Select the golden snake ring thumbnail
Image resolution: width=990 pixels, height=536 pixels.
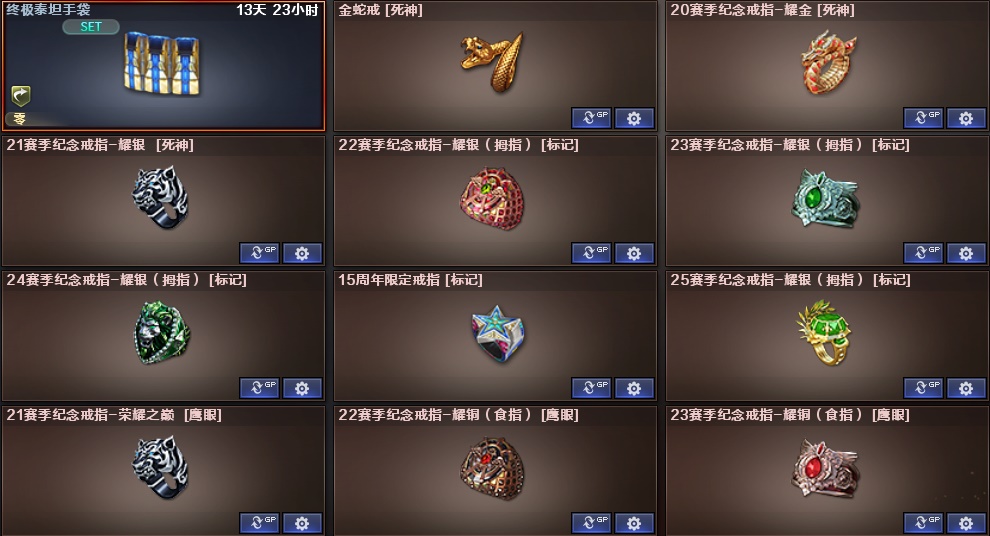coord(492,62)
